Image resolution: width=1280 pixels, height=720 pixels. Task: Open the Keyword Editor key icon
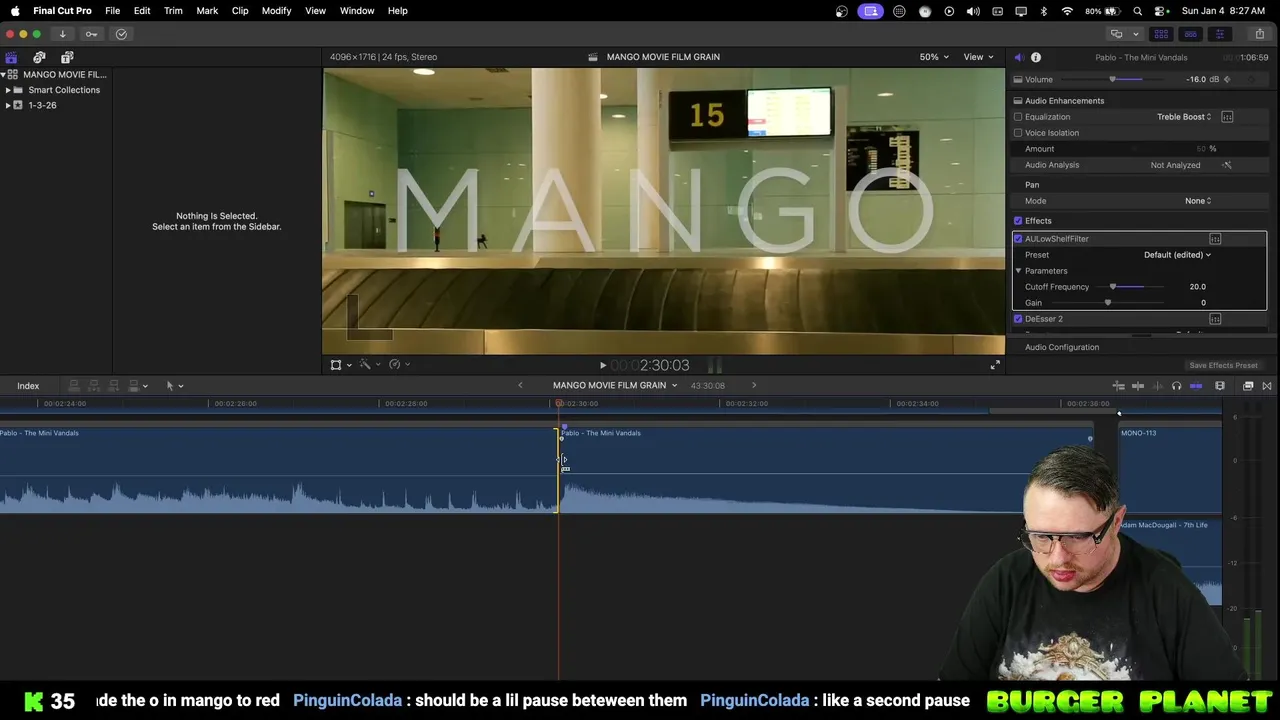(x=91, y=34)
